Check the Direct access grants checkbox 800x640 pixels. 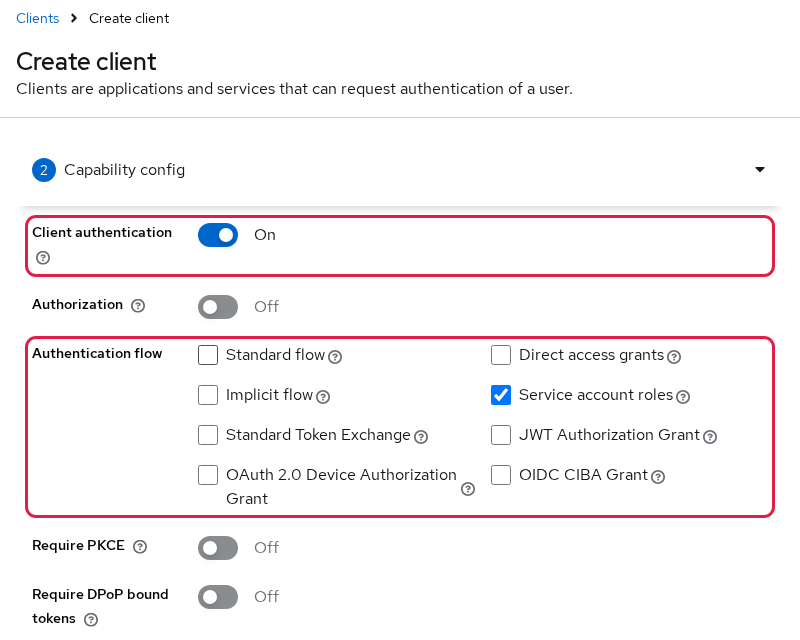[501, 355]
